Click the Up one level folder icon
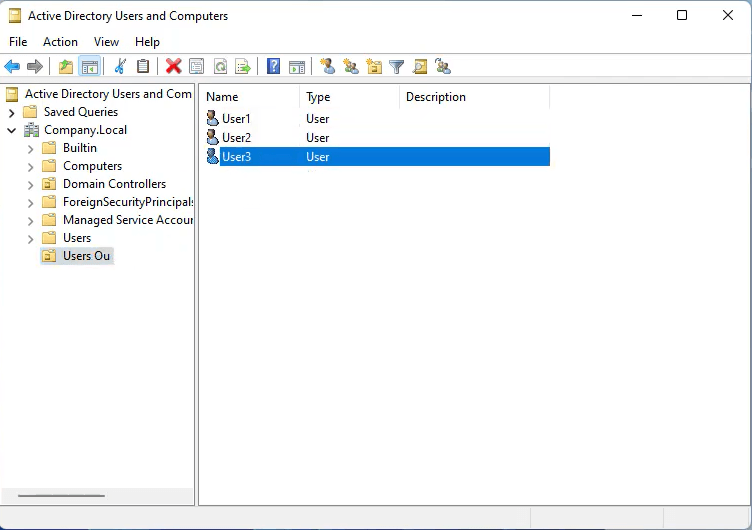 point(66,67)
